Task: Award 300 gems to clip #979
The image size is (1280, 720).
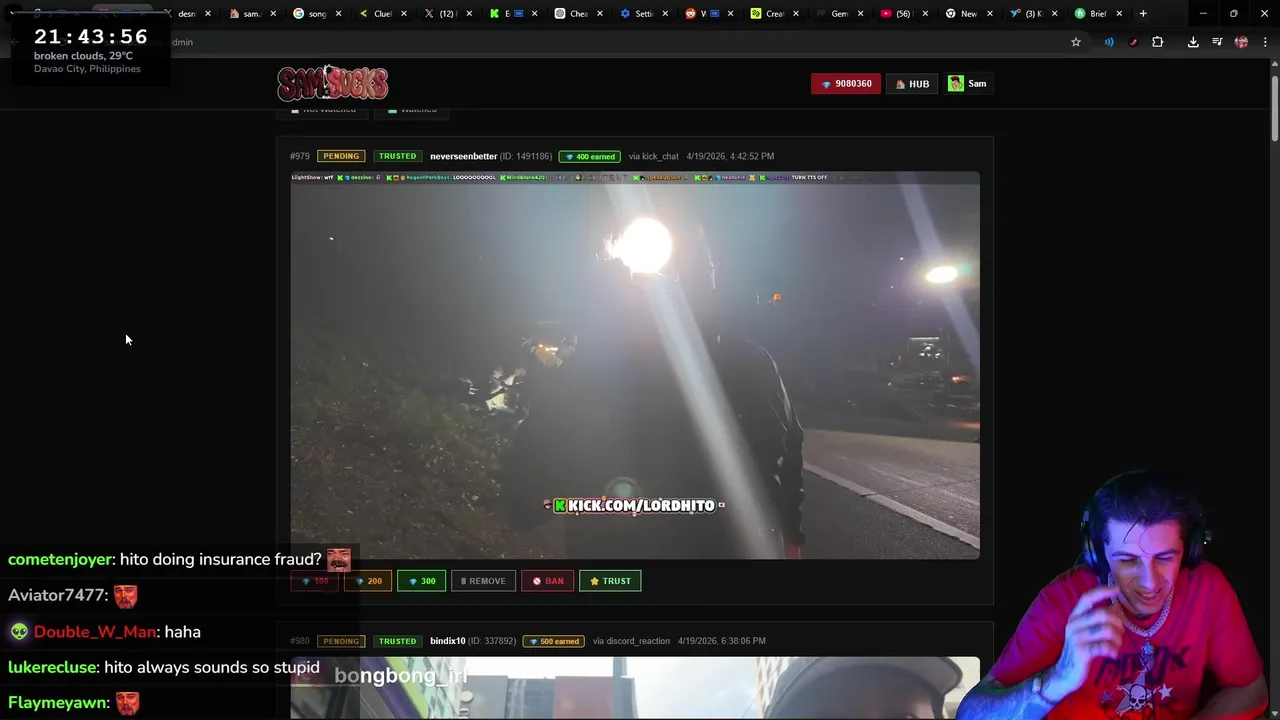Action: tap(421, 581)
